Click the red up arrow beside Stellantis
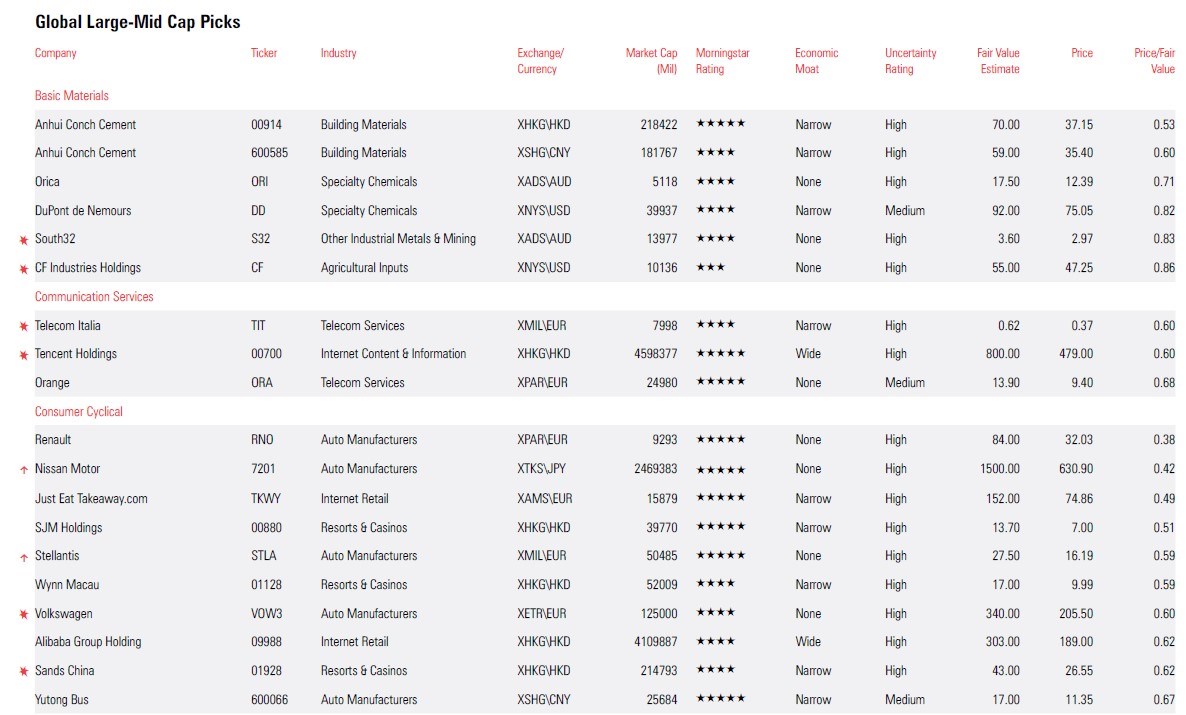 (x=24, y=557)
